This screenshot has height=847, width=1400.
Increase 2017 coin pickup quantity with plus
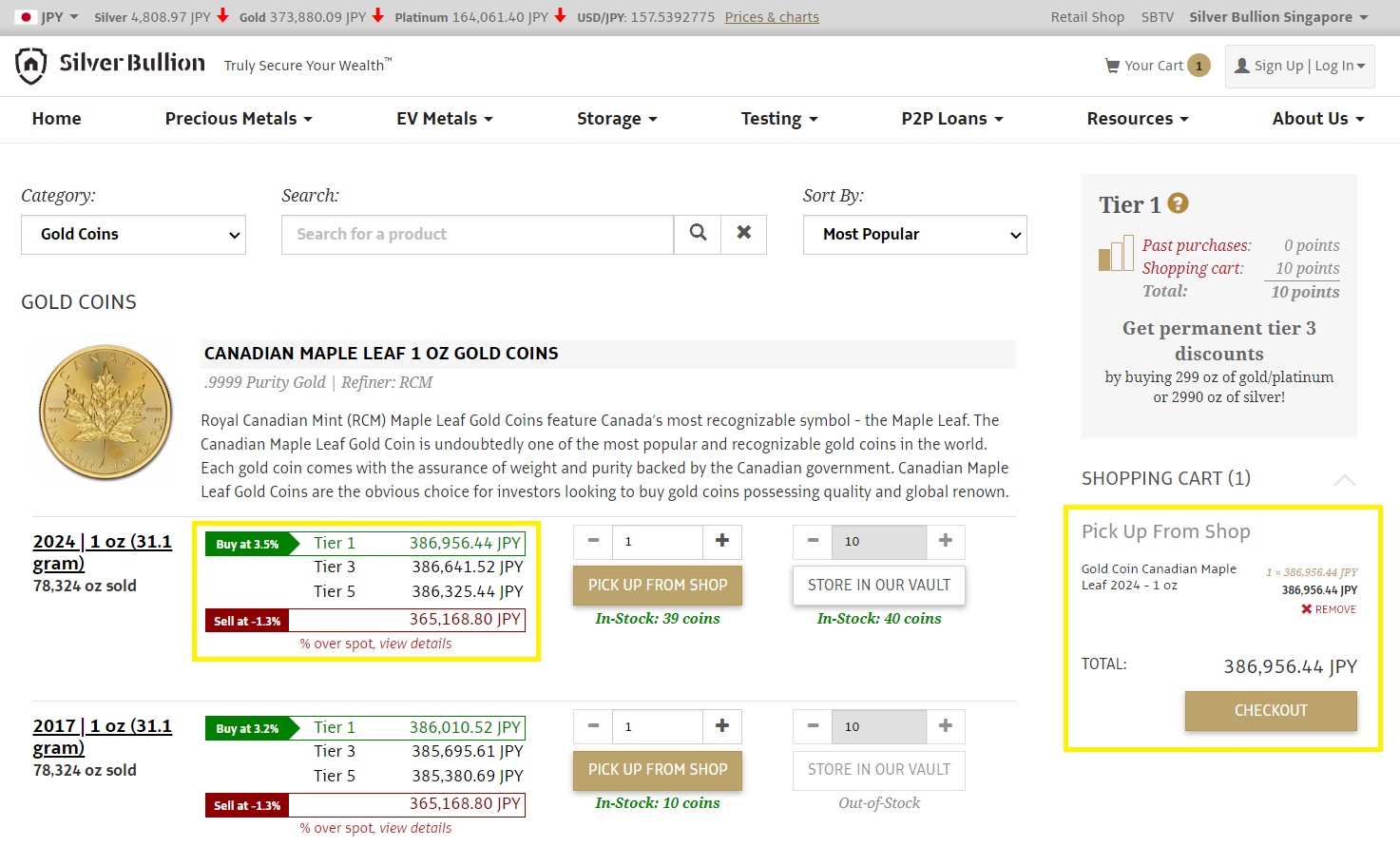(722, 726)
